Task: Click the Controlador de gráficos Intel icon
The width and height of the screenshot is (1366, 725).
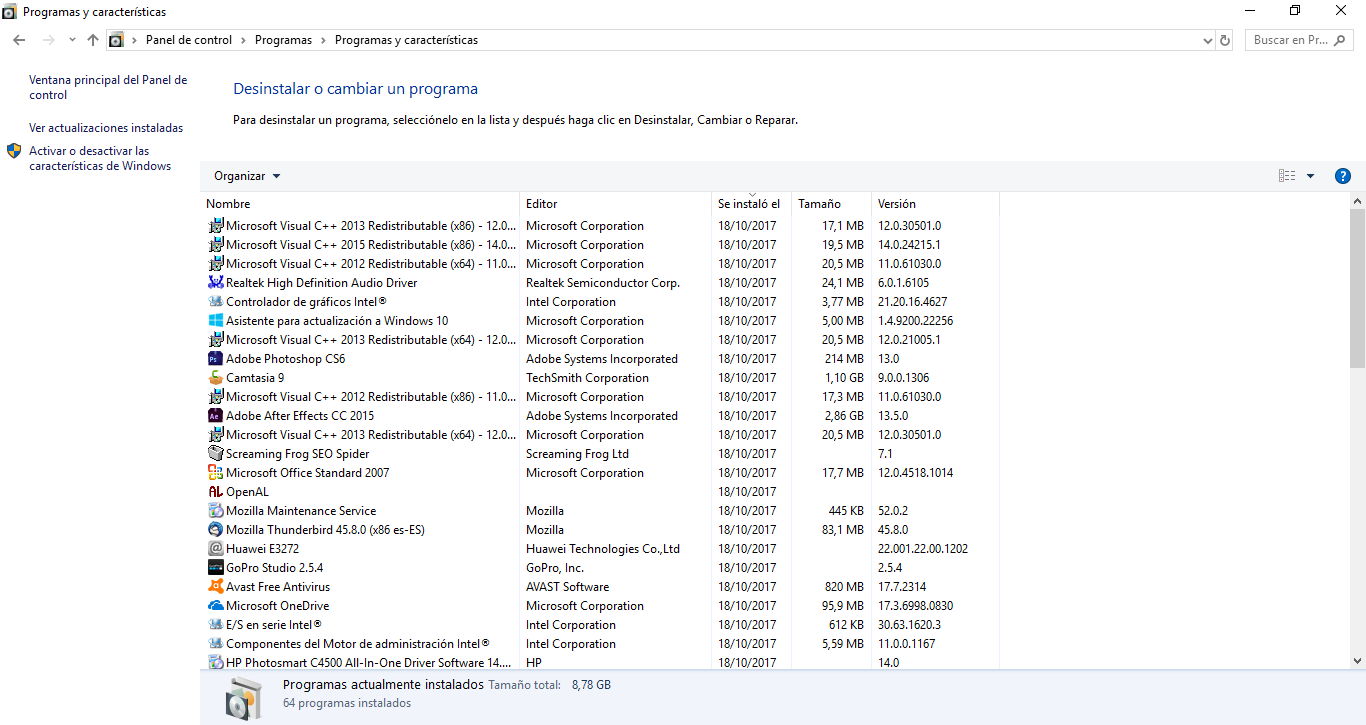Action: (x=216, y=302)
